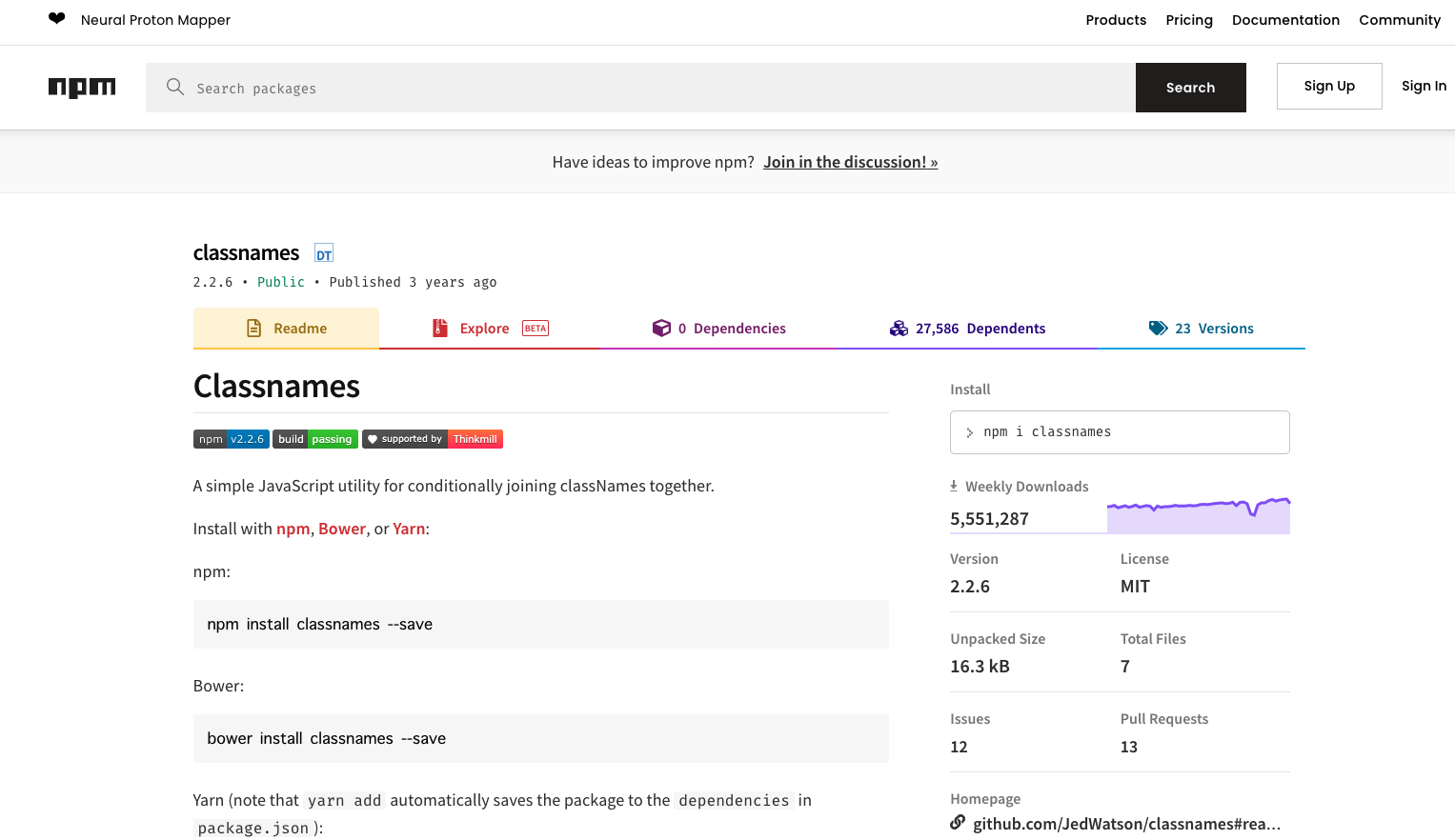Click the Versions tags icon
This screenshot has width=1455, height=840.
tap(1159, 327)
